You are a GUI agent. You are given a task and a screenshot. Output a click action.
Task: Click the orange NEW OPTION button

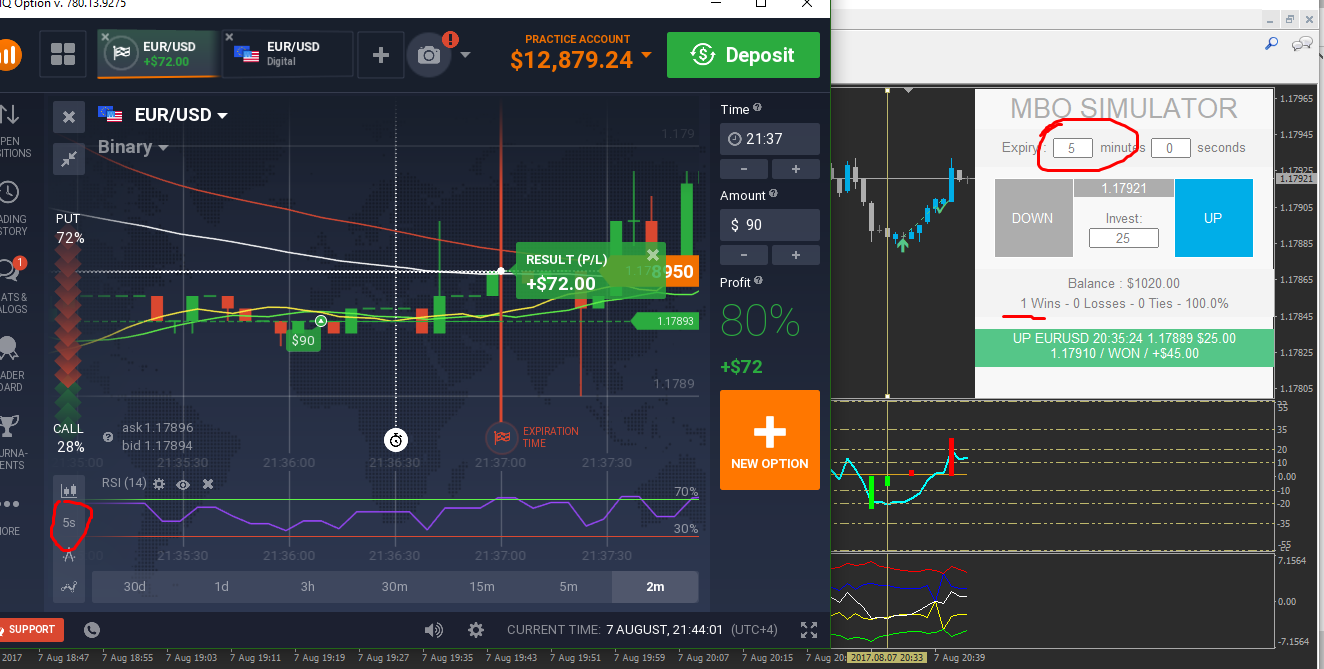(770, 440)
